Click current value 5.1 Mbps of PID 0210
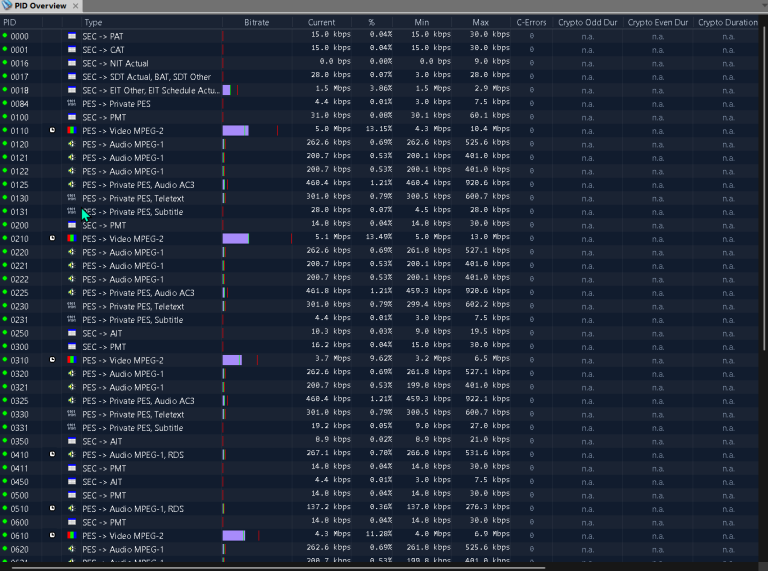Viewport: 768px width, 571px height. tap(333, 237)
